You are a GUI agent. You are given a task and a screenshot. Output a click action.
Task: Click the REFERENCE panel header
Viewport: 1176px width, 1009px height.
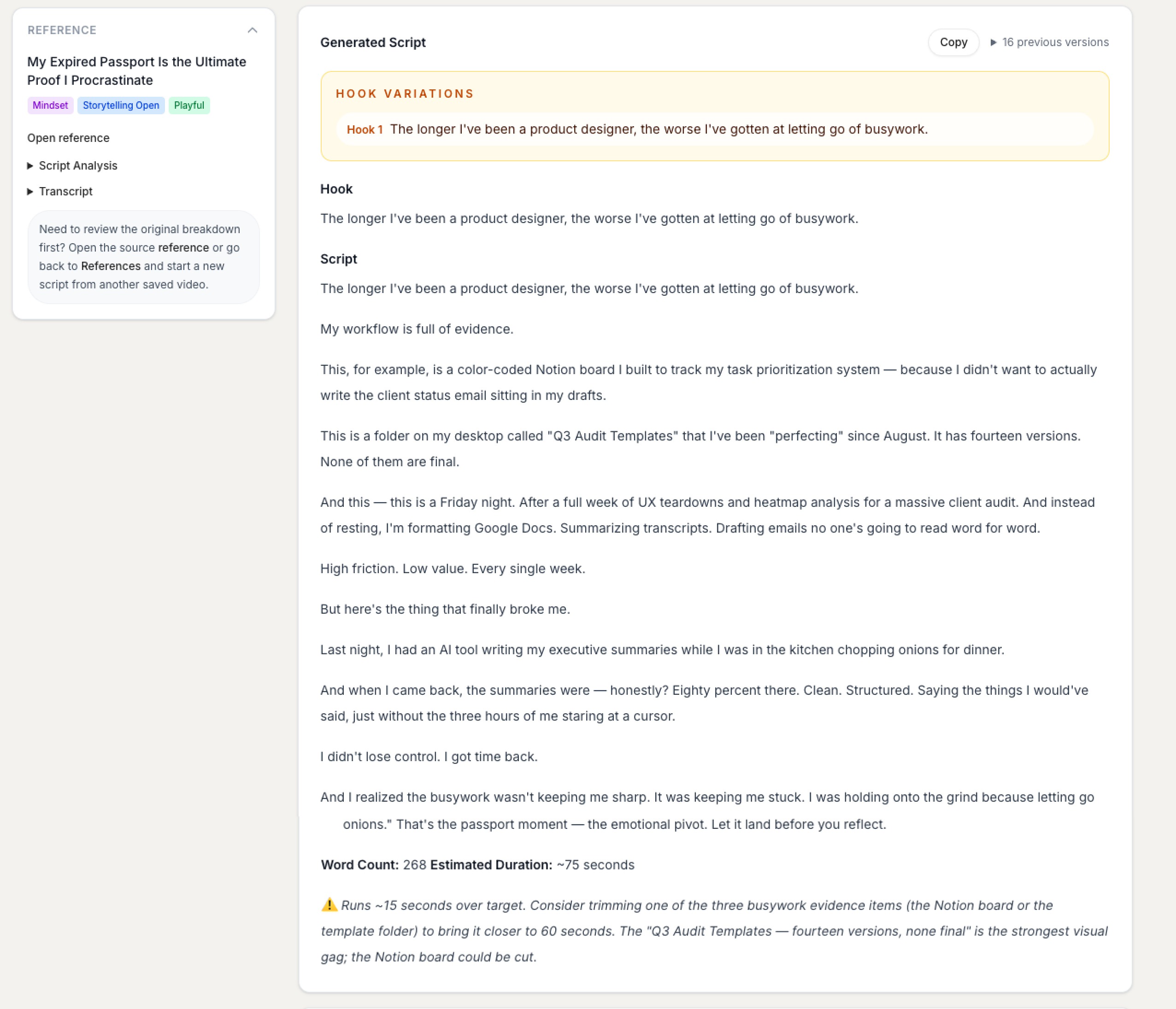[62, 30]
